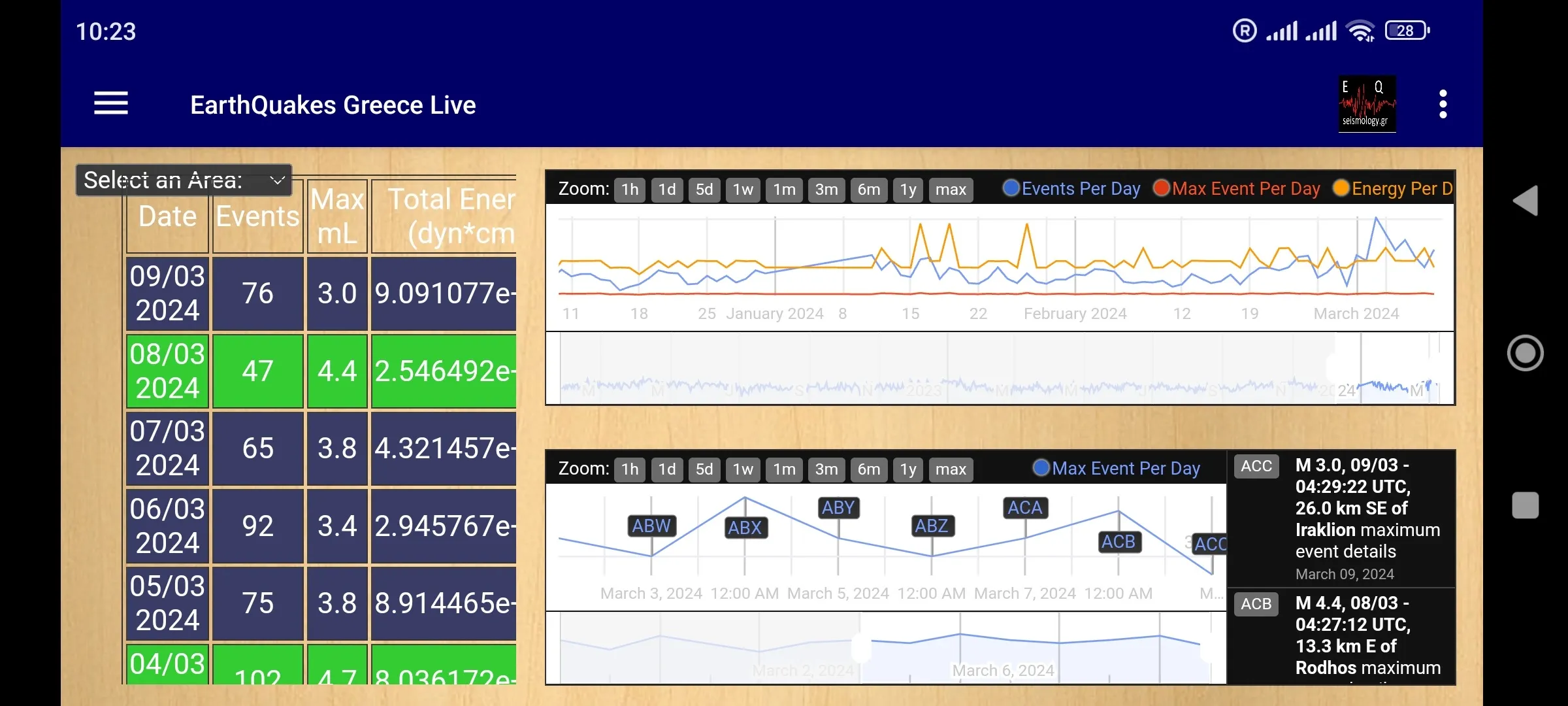This screenshot has width=1568, height=706.
Task: Open the hamburger navigation menu
Action: tap(111, 104)
